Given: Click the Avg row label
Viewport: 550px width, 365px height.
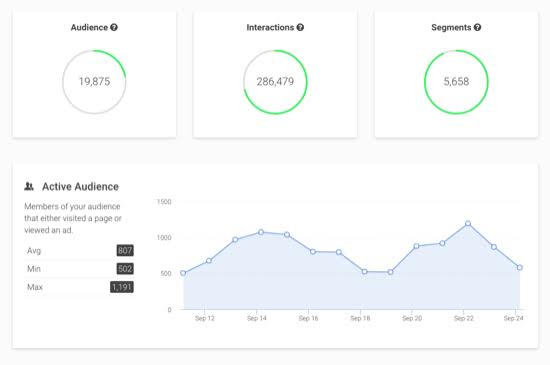Looking at the screenshot, I should click(x=34, y=251).
